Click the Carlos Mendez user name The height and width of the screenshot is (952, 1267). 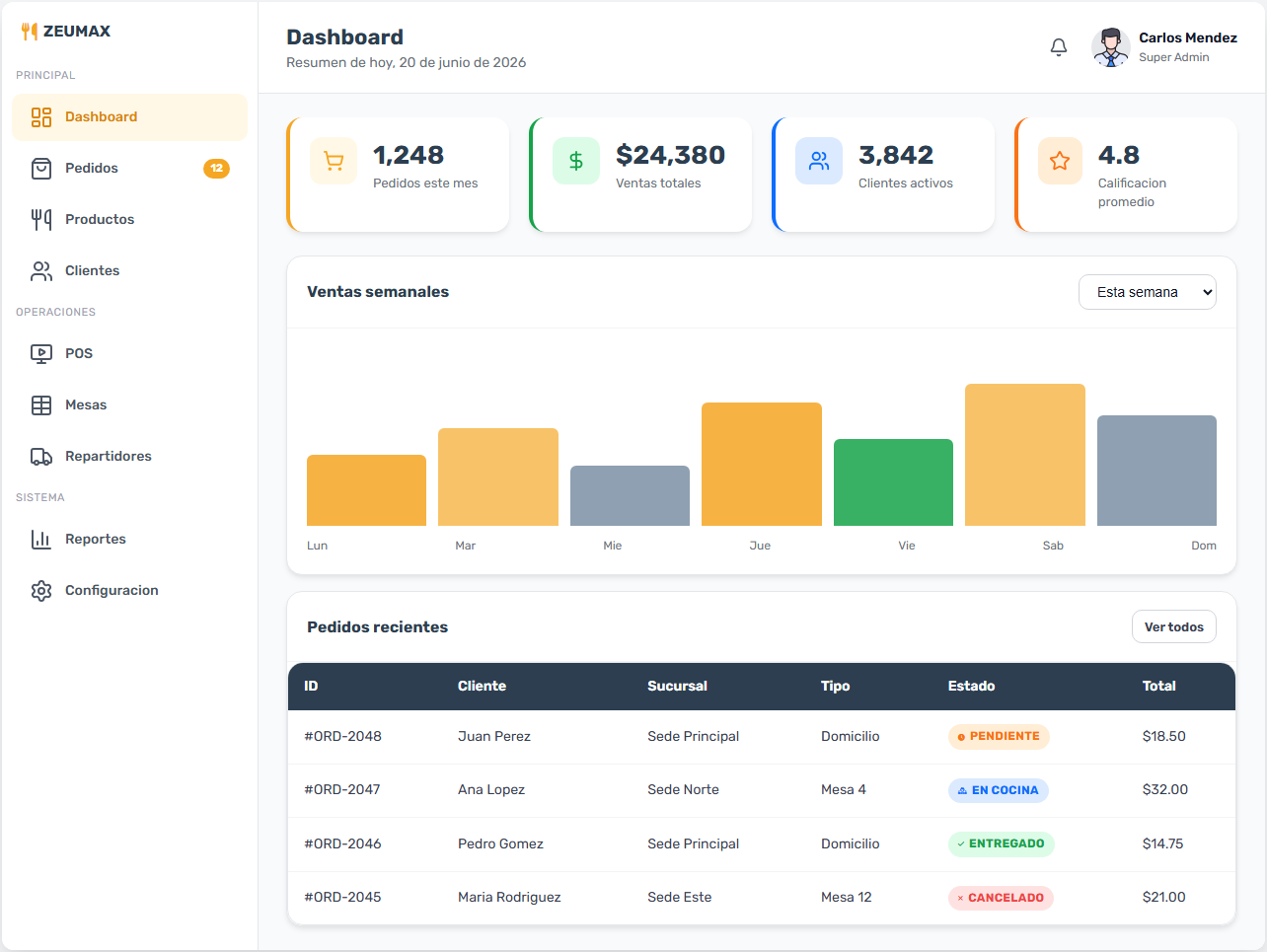tap(1188, 37)
